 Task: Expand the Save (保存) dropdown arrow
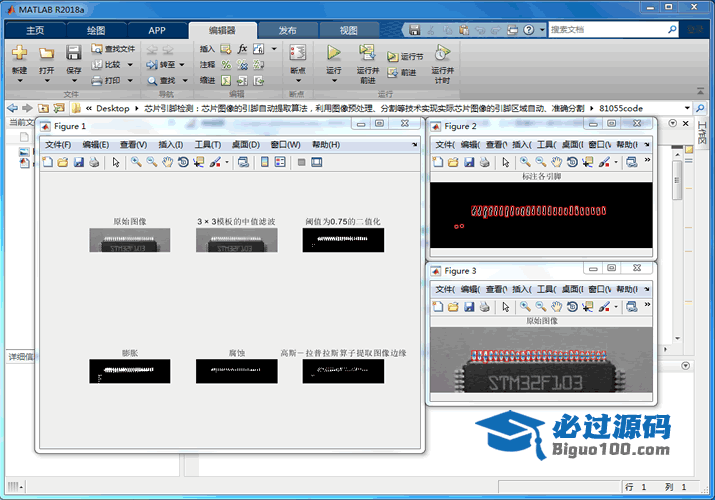click(x=74, y=81)
